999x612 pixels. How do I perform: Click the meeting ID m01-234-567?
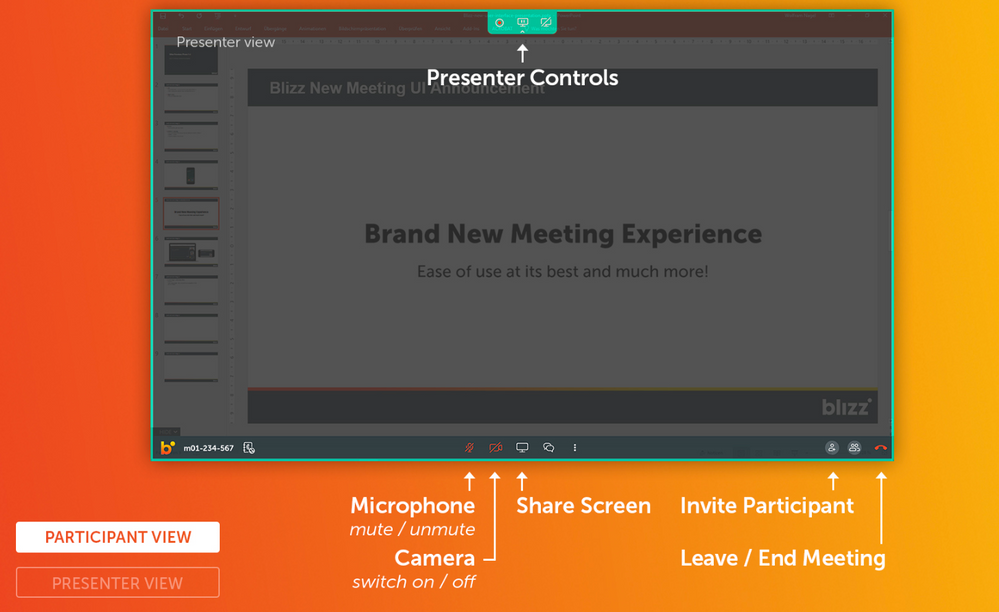208,448
